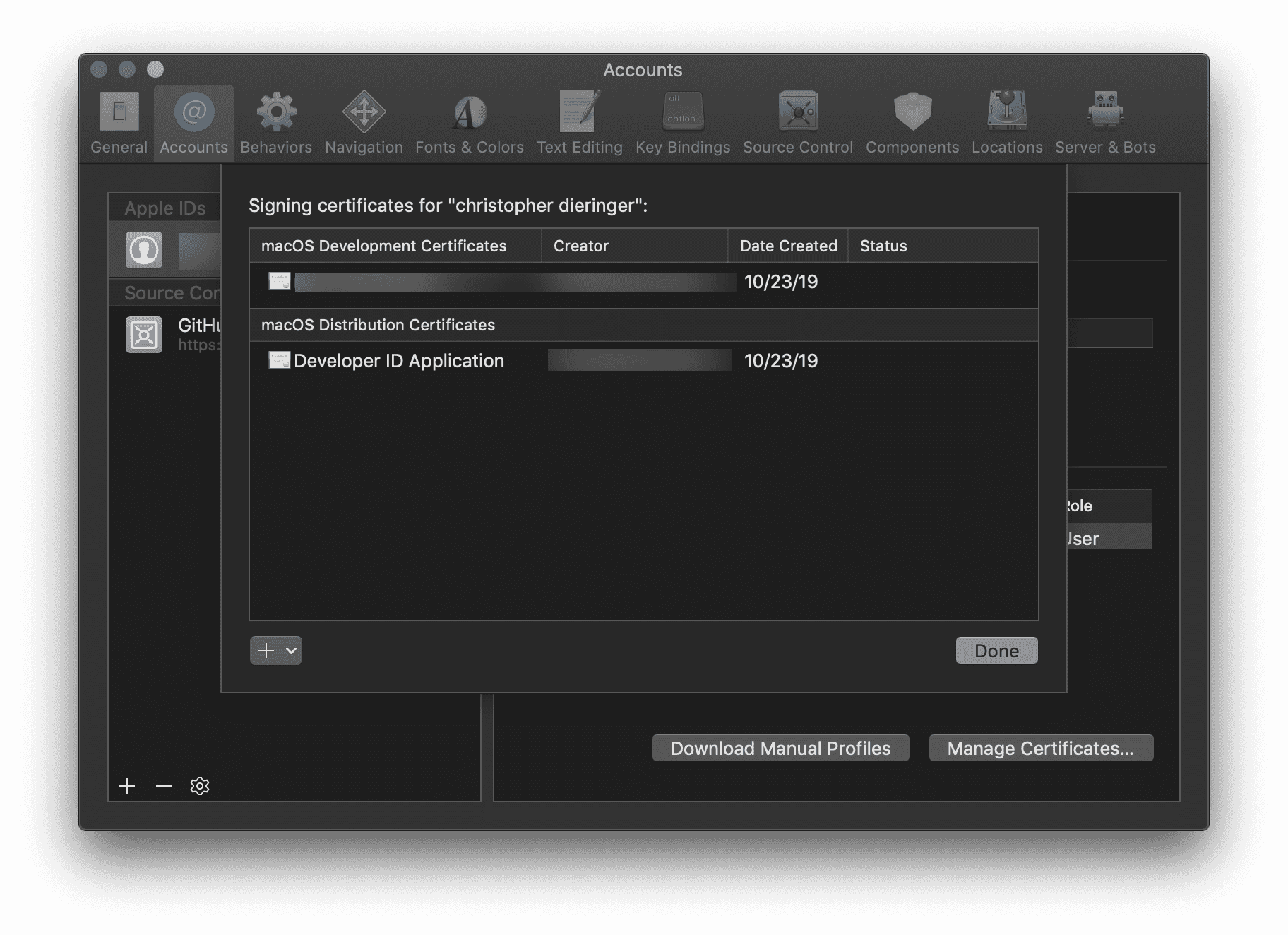Sort by the Date Created column header
Image resolution: width=1288 pixels, height=935 pixels.
(x=787, y=246)
